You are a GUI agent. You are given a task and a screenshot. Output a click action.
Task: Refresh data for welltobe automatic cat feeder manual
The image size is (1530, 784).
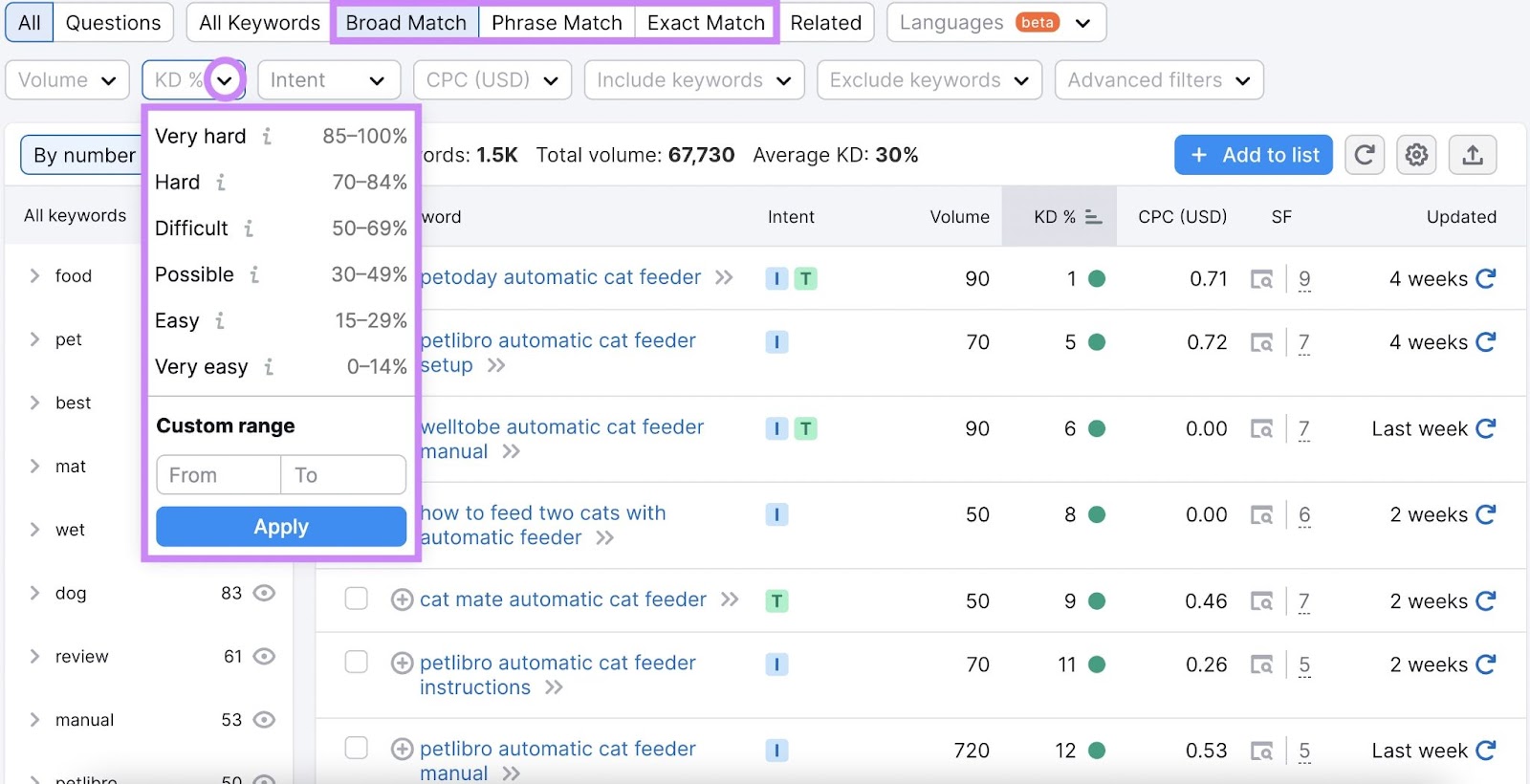(1485, 428)
